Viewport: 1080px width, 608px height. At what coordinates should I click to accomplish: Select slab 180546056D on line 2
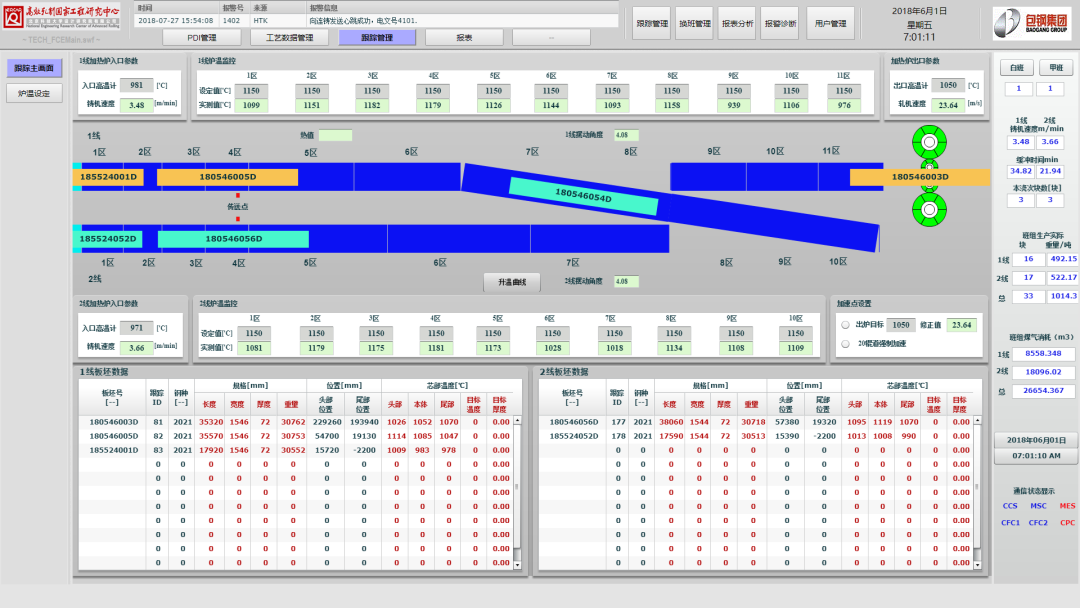[x=233, y=239]
